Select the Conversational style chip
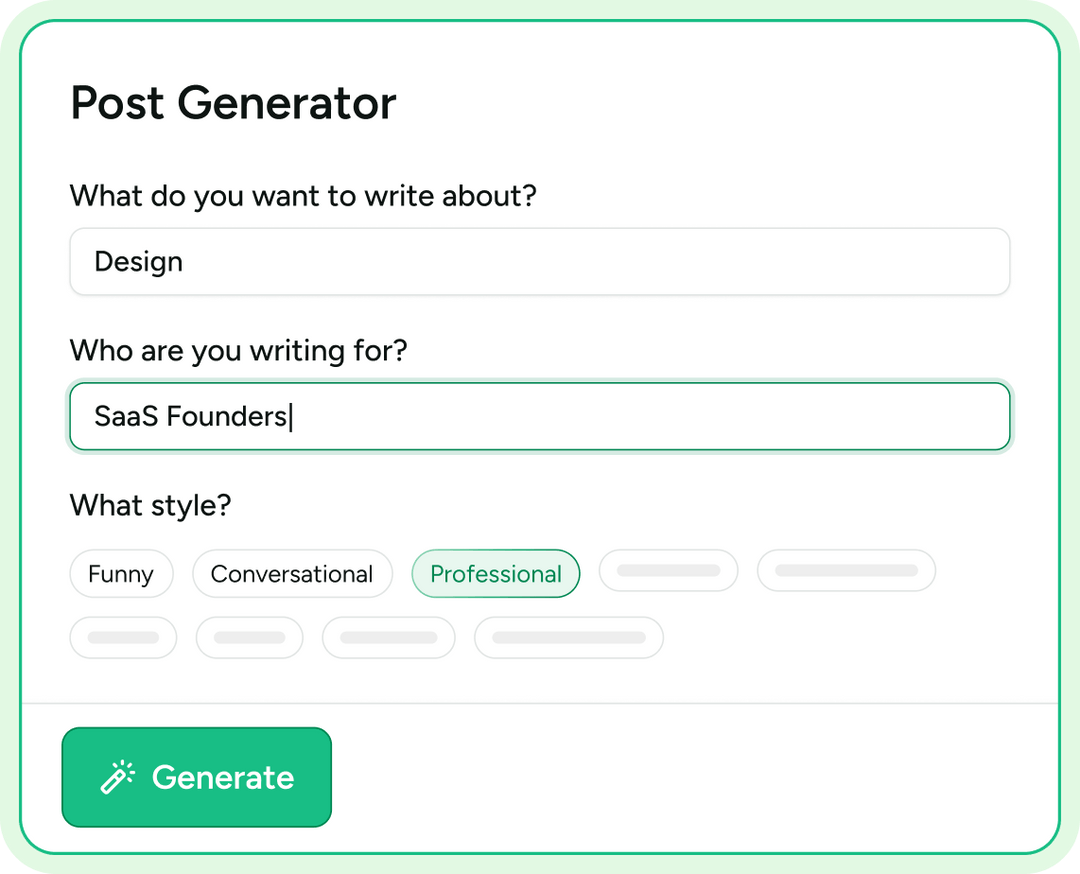Screen dimensions: 1080x874 (292, 573)
